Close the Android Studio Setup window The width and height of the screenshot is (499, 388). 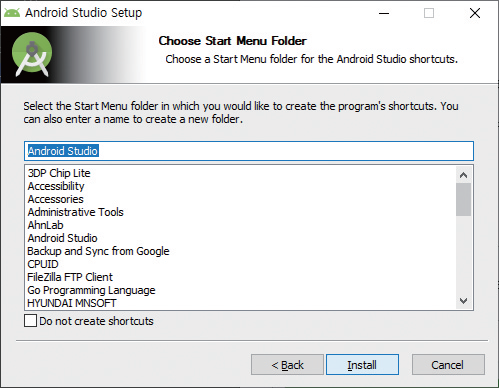click(x=475, y=13)
